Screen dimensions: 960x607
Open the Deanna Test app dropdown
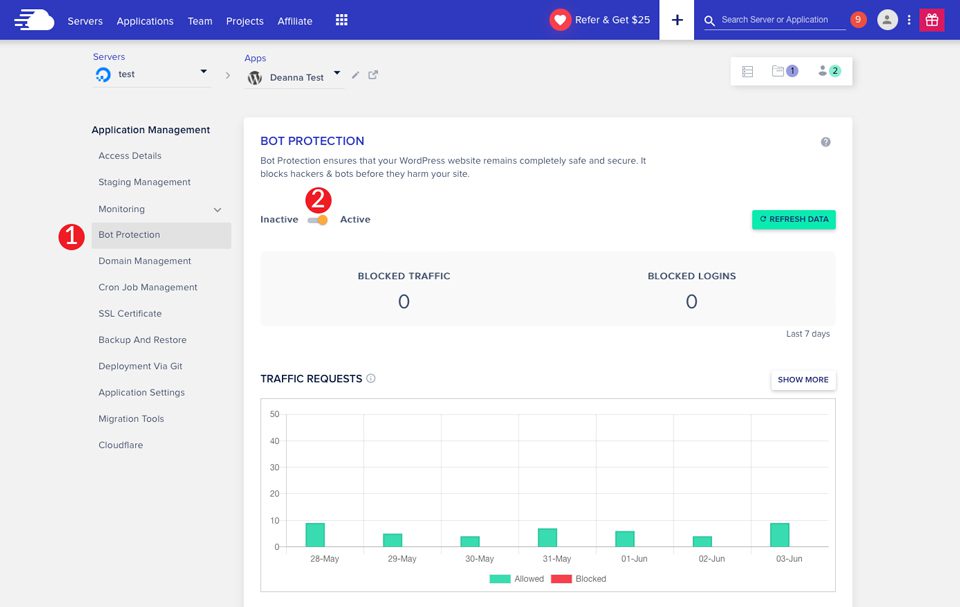(337, 72)
